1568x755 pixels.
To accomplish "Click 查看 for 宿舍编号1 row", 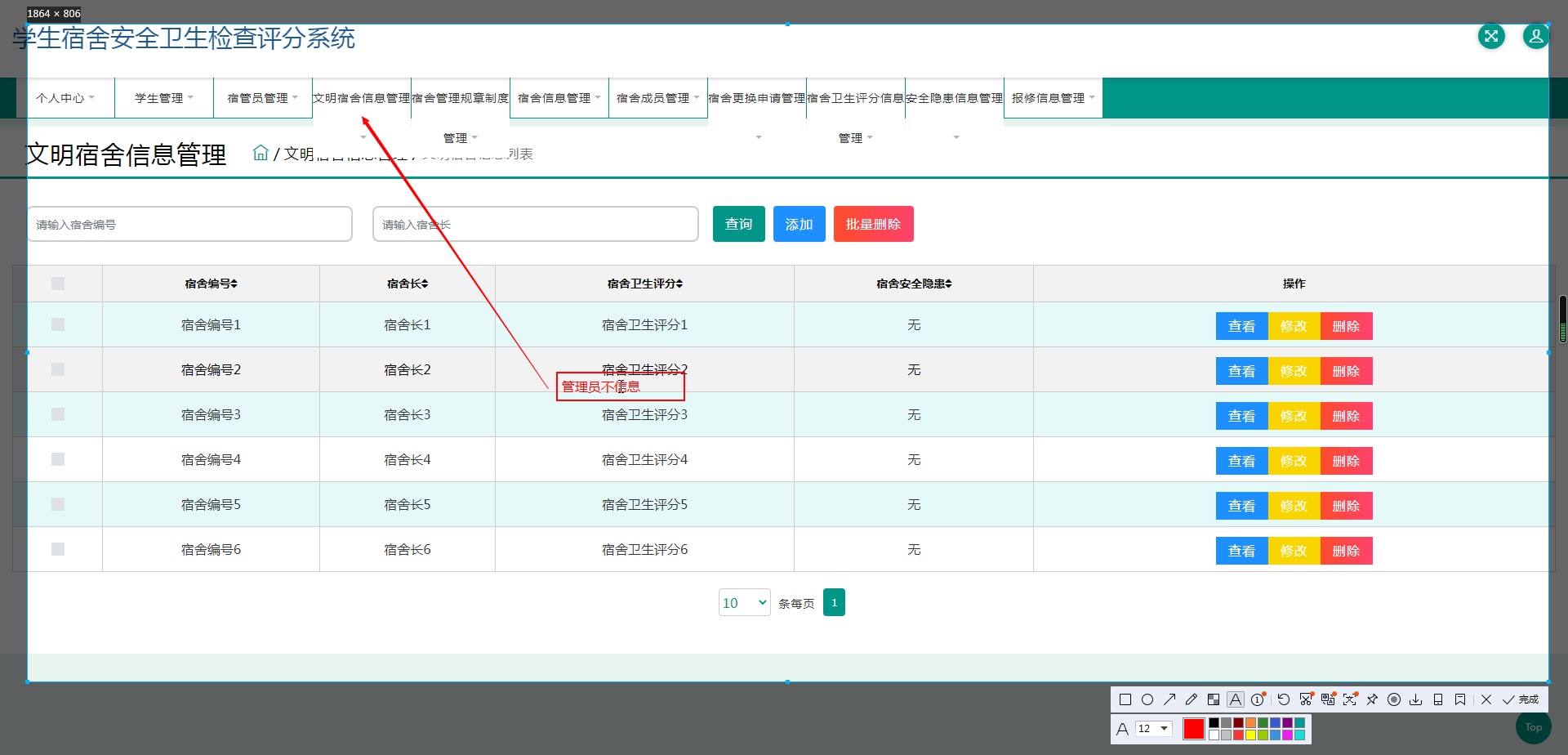I will click(1241, 326).
